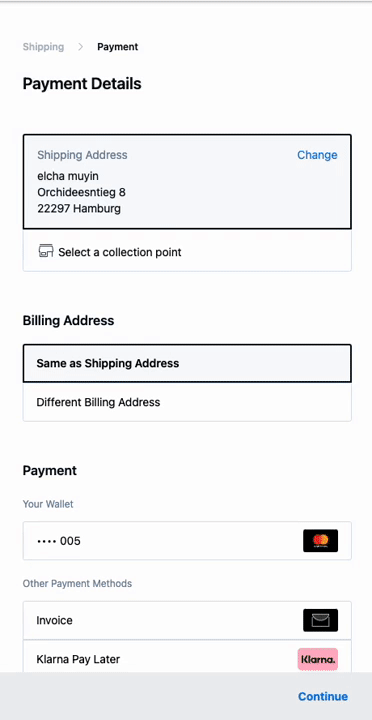This screenshot has width=372, height=720.
Task: Choose Invoice payment method
Action: tap(187, 620)
